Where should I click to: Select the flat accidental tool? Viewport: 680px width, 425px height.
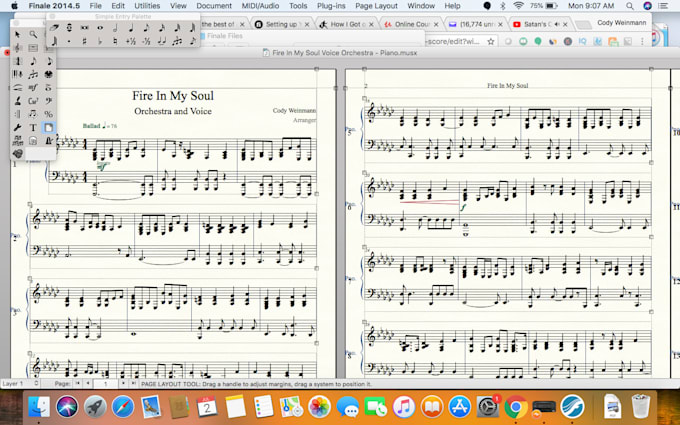coord(100,41)
